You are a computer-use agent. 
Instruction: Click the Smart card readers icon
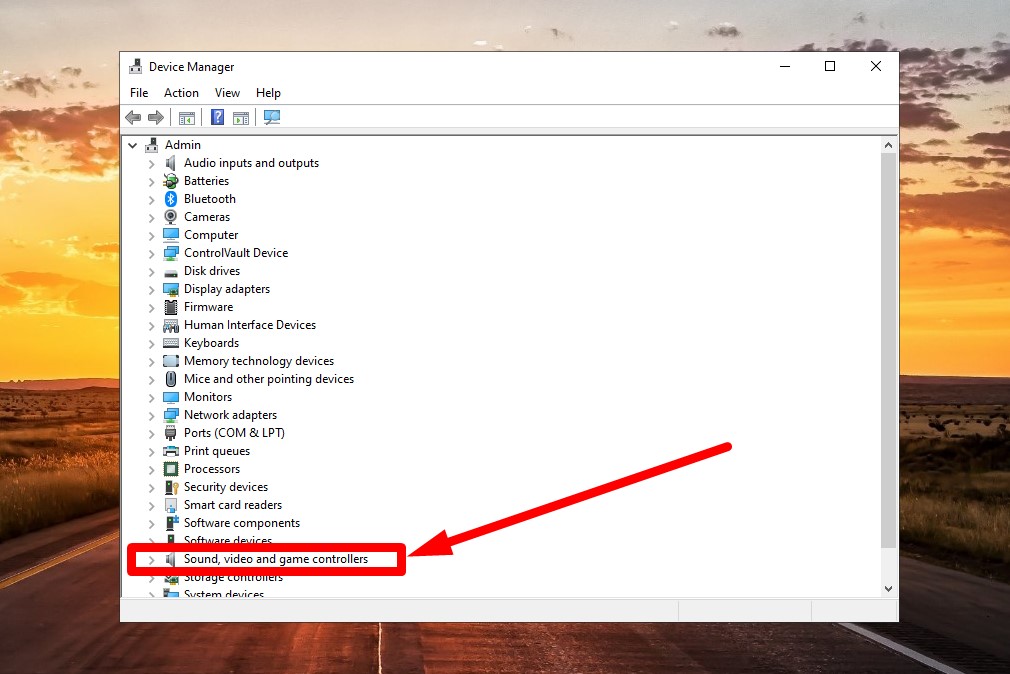click(171, 505)
